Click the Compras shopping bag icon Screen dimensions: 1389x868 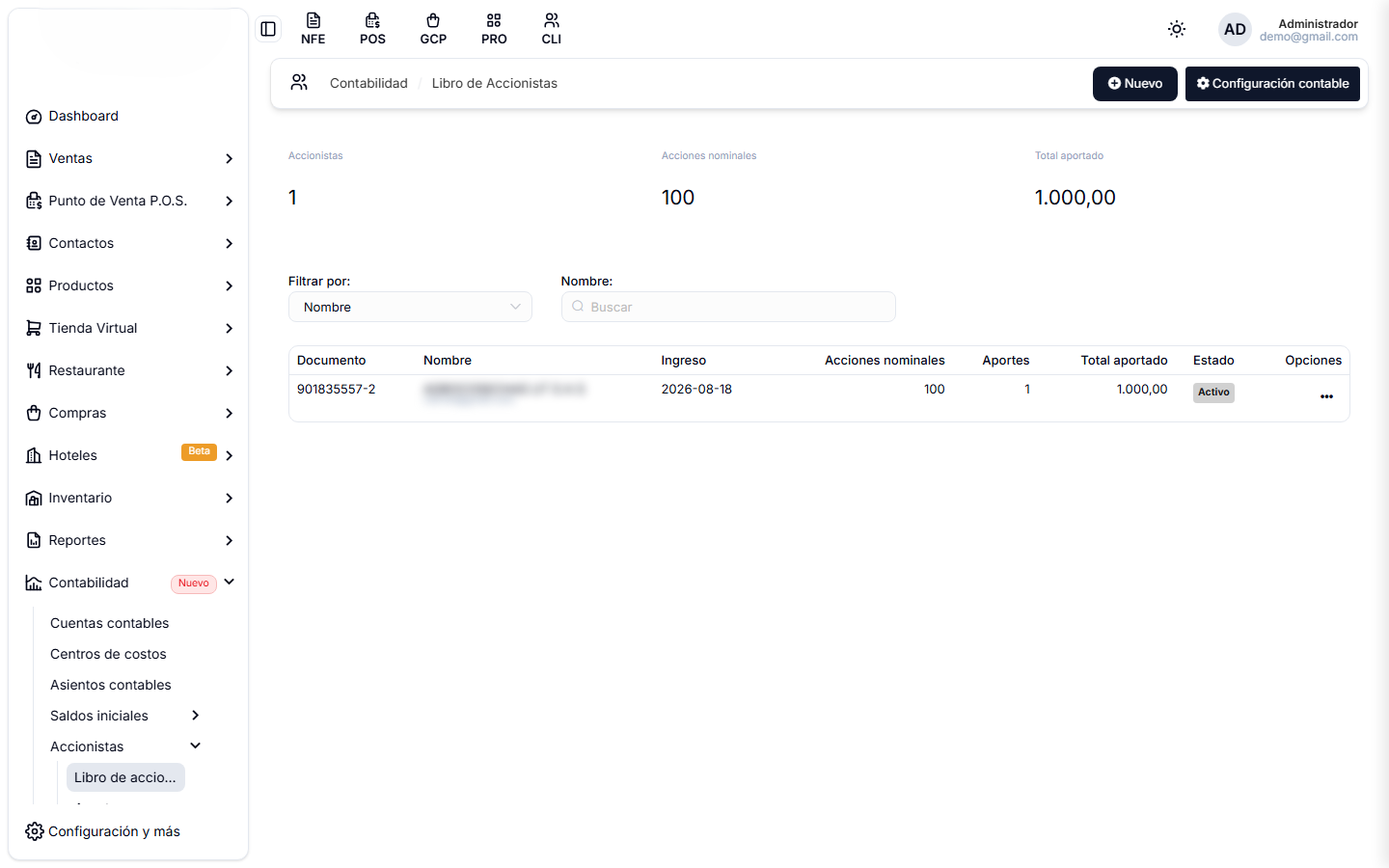tap(34, 413)
